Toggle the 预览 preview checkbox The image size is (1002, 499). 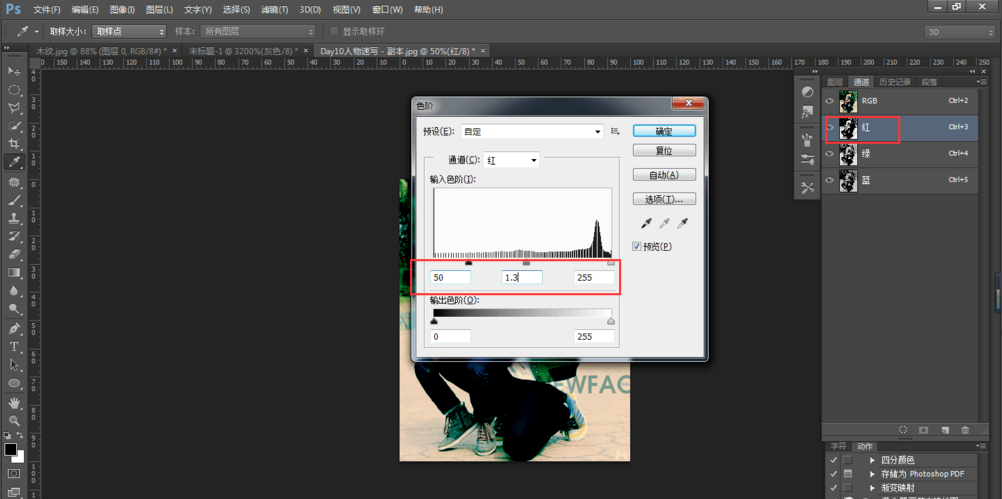click(638, 246)
